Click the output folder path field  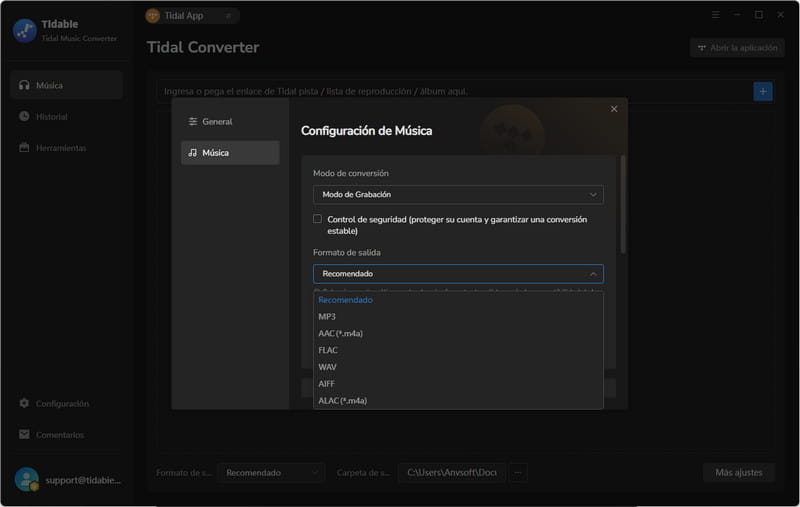(x=452, y=473)
